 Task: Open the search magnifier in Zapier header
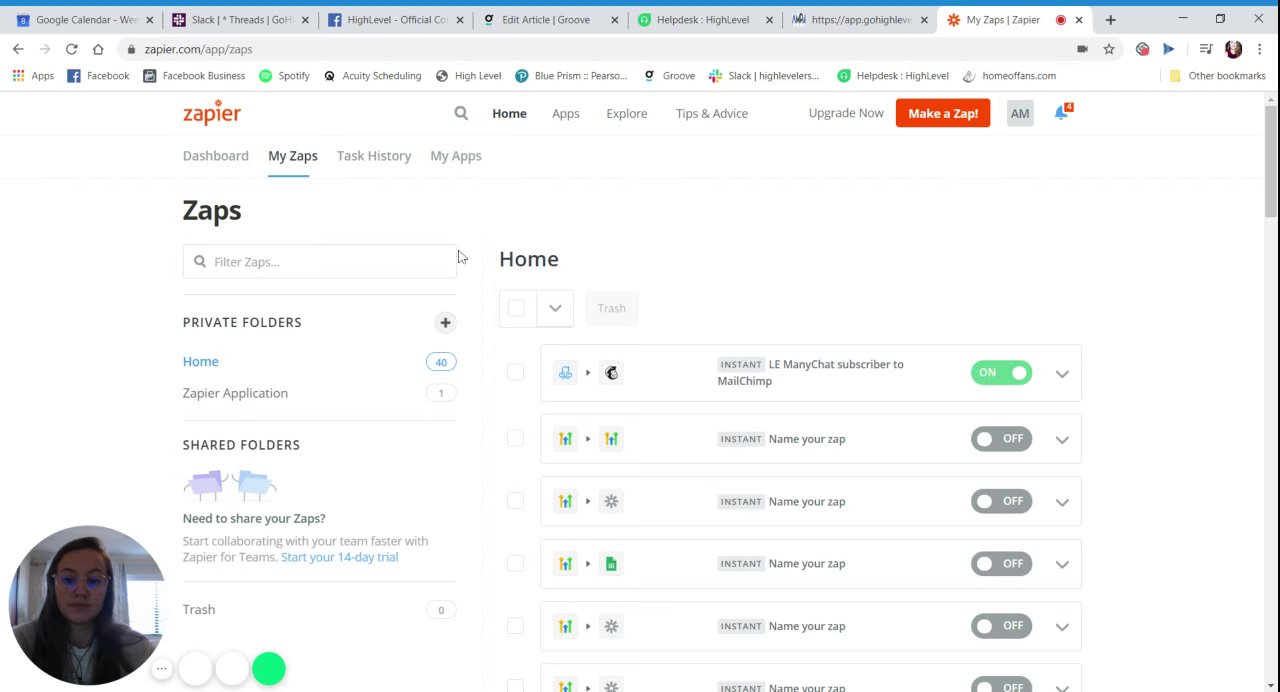[461, 113]
